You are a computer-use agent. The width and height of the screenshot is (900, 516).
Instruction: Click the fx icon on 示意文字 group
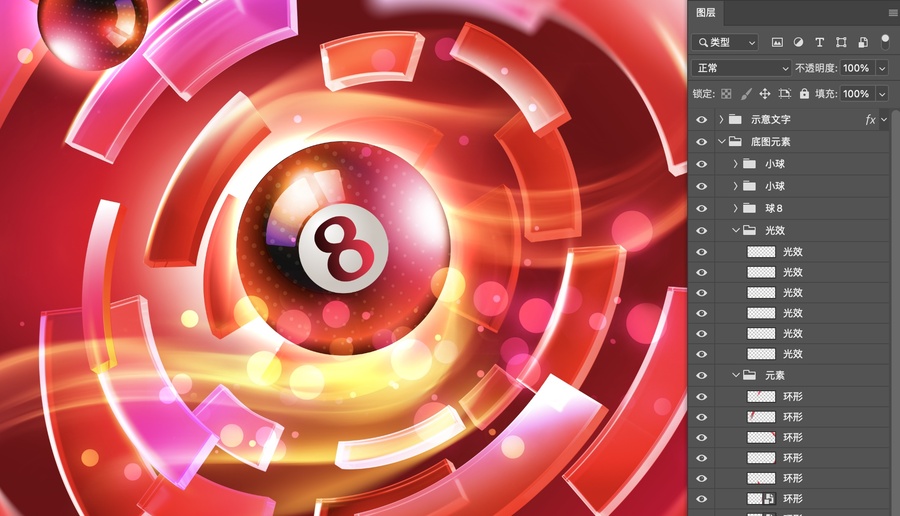870,119
